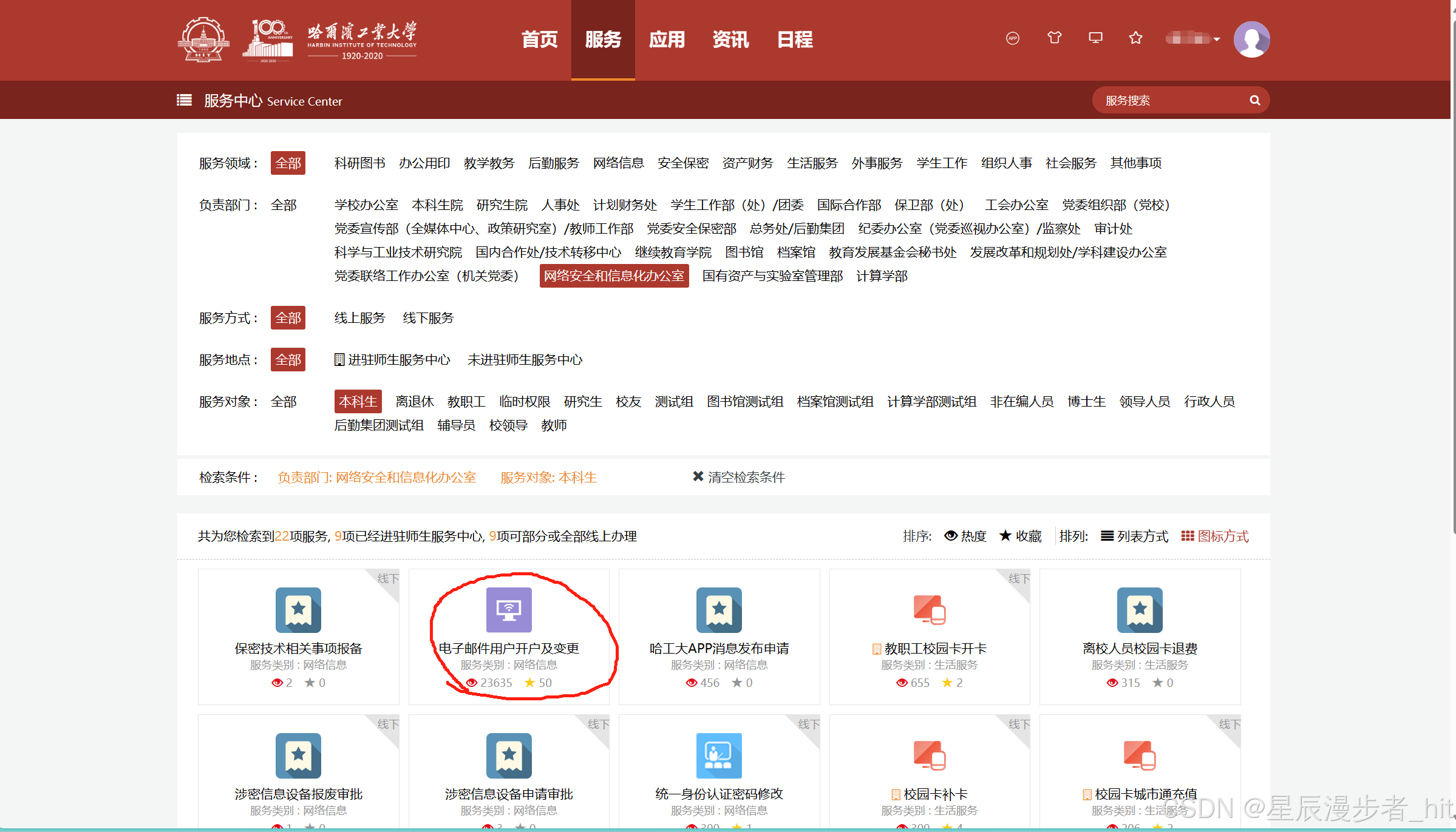Select 线上服务 service mode filter
Viewport: 1456px width, 832px height.
click(x=359, y=318)
